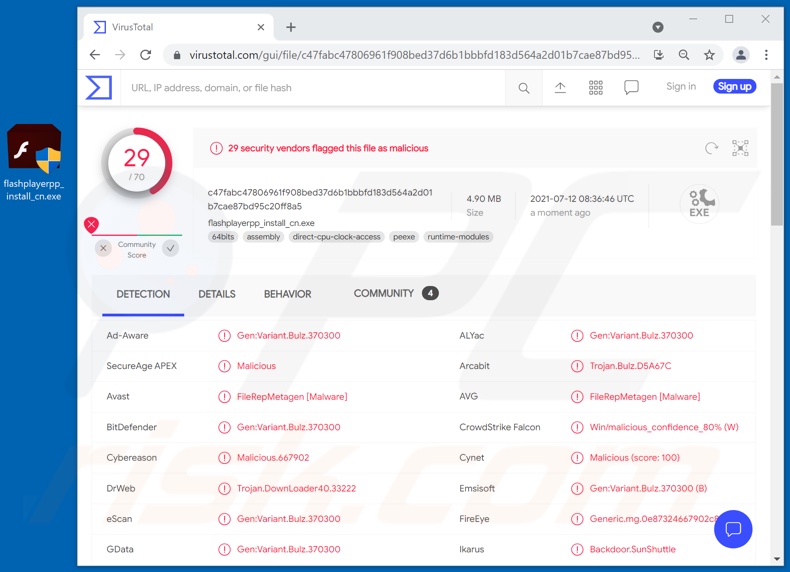The image size is (790, 572).
Task: Click the reanalyze refresh icon
Action: click(711, 148)
